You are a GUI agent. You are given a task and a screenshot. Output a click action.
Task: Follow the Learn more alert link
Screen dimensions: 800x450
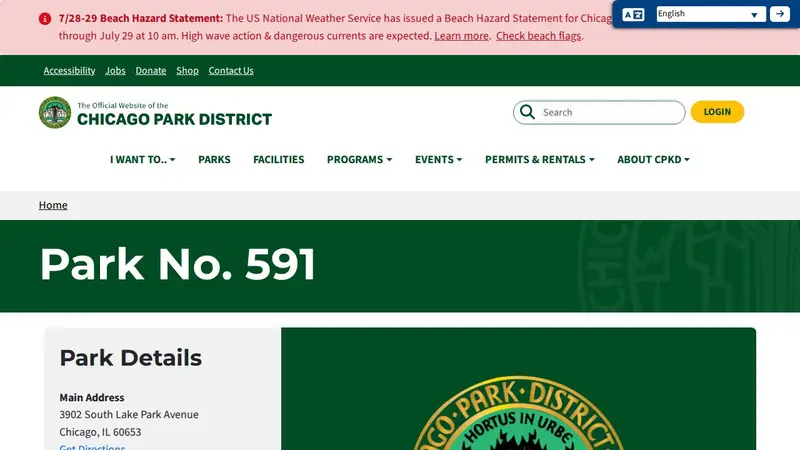pos(461,36)
